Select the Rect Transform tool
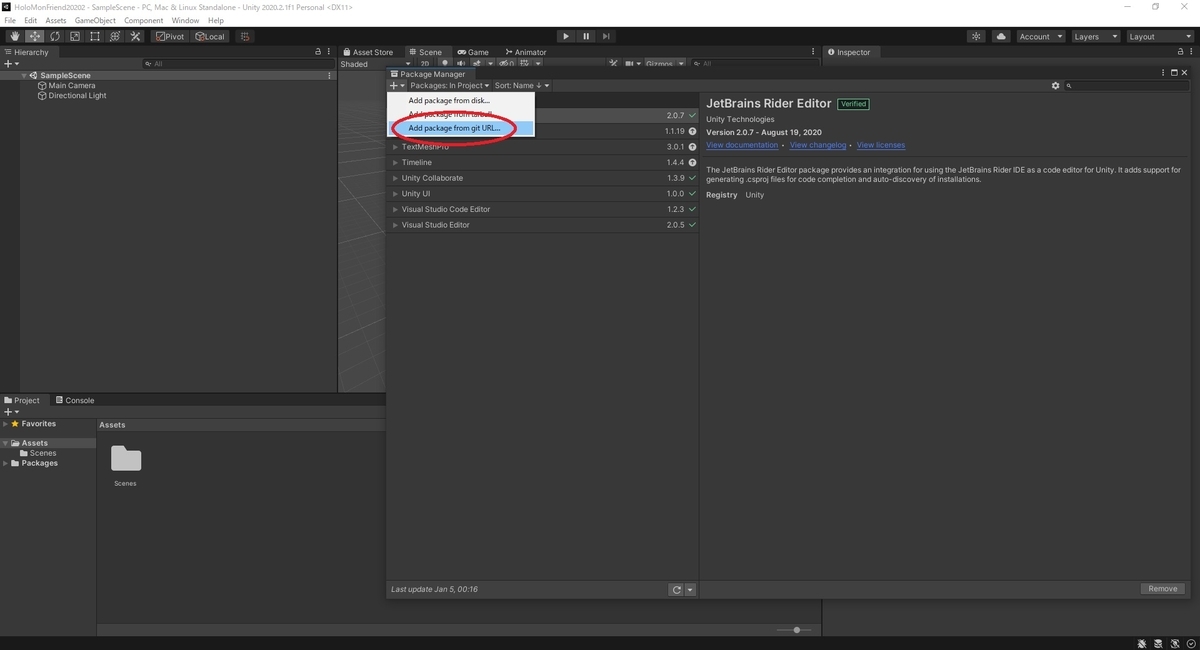The height and width of the screenshot is (650, 1200). (x=95, y=36)
